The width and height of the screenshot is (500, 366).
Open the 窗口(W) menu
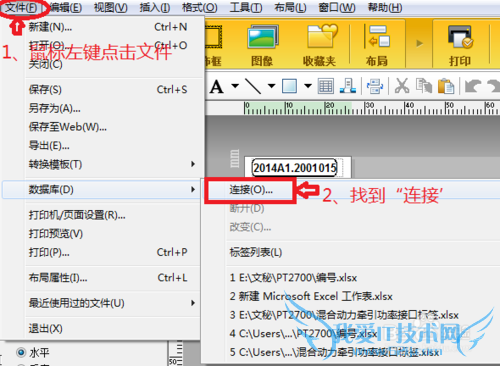(x=337, y=7)
